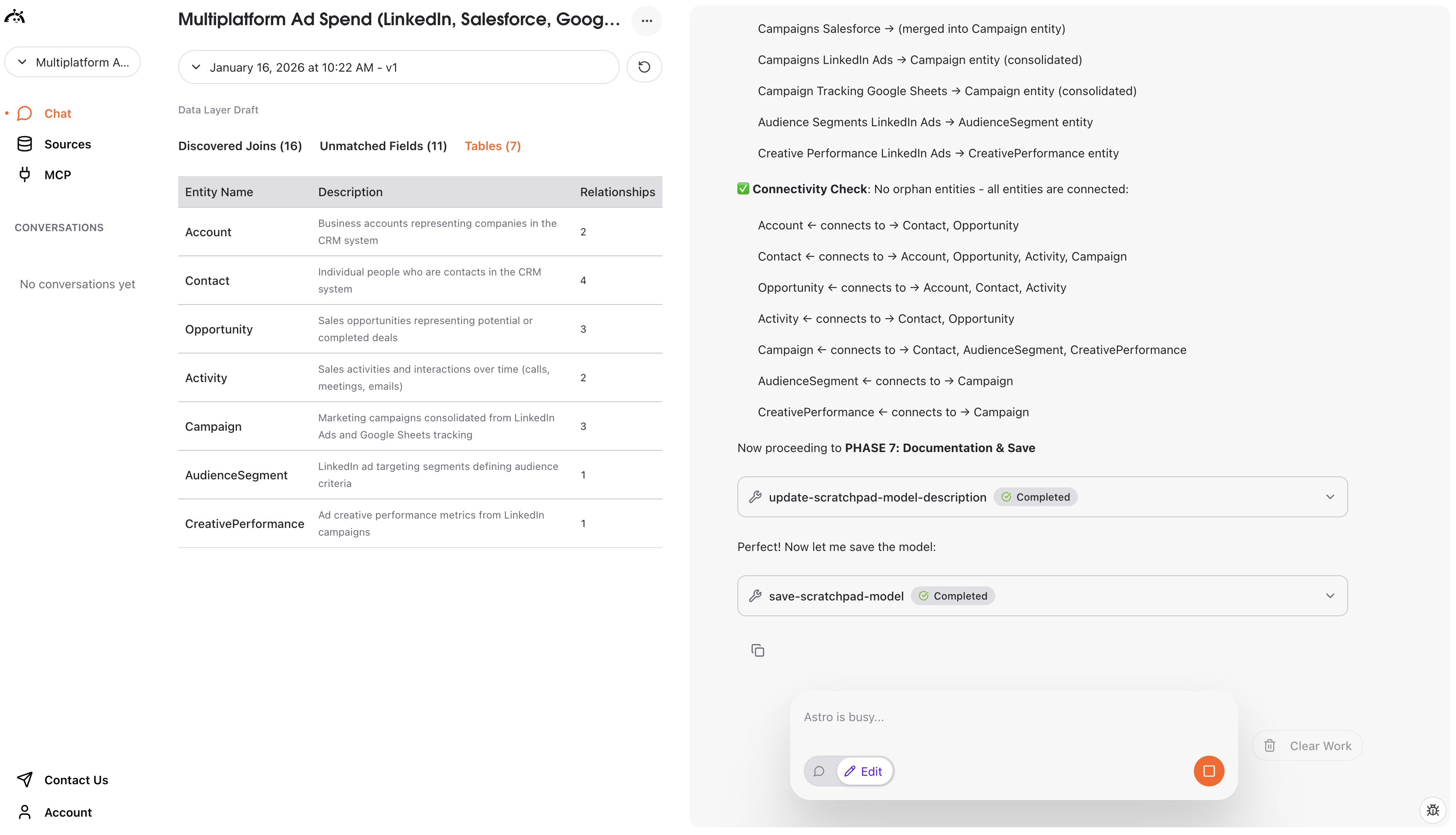
Task: Open the bug report icon
Action: (x=1434, y=810)
